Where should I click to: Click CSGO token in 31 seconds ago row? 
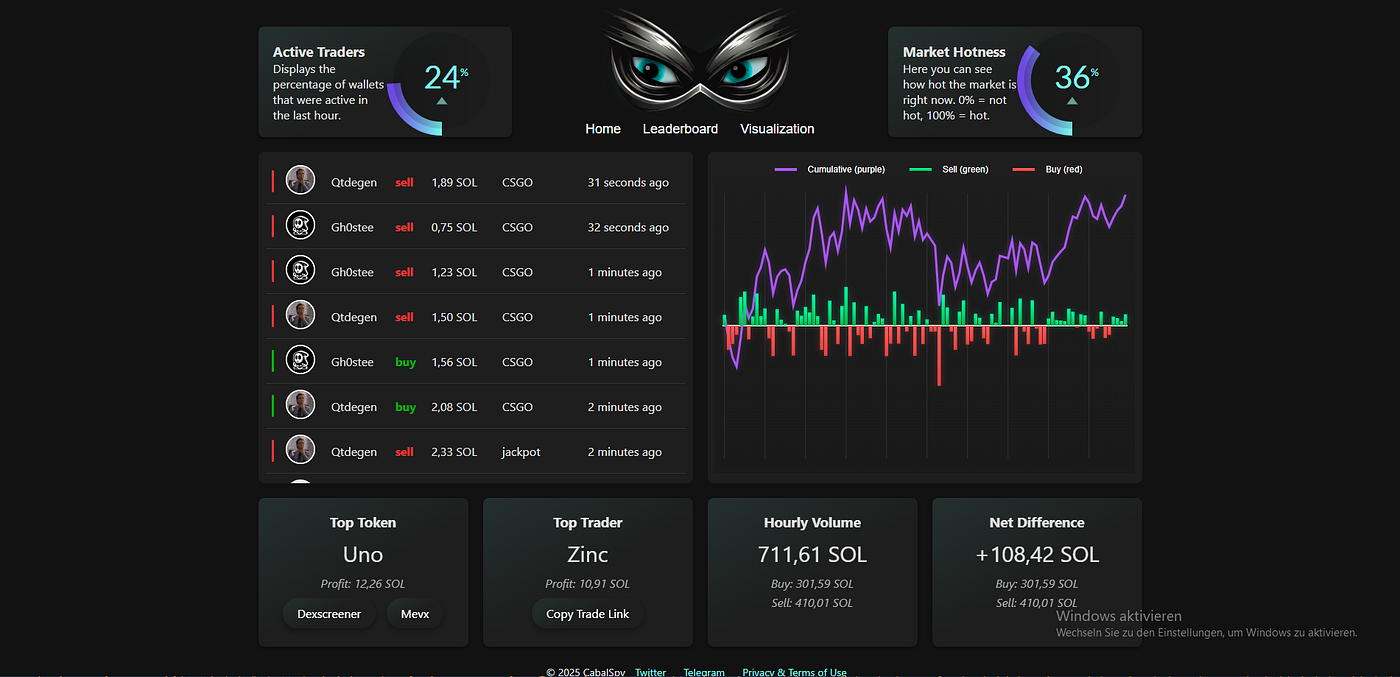pyautogui.click(x=517, y=183)
